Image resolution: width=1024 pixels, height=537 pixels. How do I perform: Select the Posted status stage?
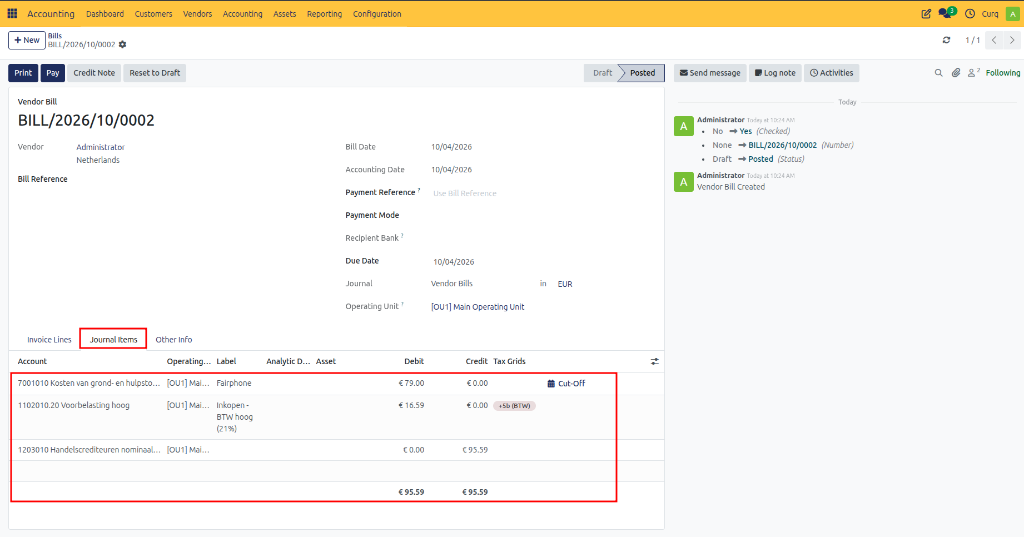643,73
